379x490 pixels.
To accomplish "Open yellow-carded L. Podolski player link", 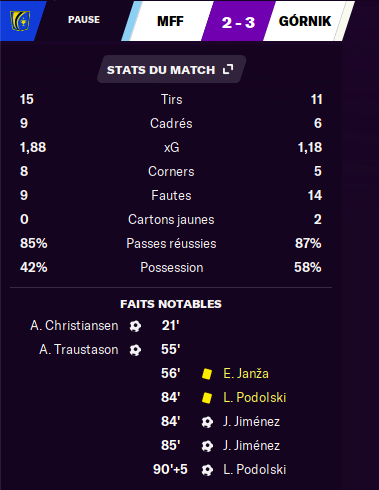I will 255,398.
